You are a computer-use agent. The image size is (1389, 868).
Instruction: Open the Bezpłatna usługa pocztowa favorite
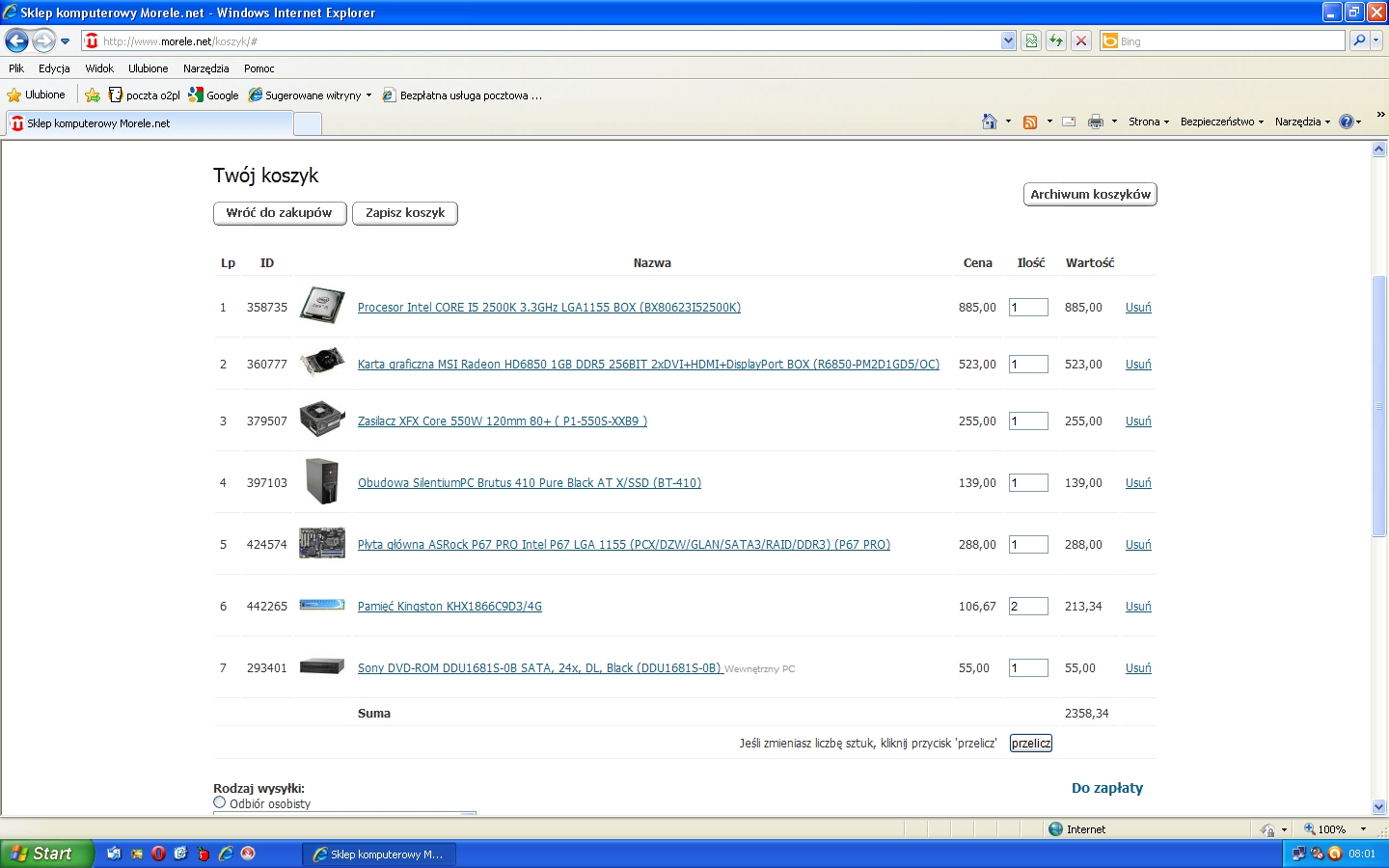pyautogui.click(x=462, y=95)
